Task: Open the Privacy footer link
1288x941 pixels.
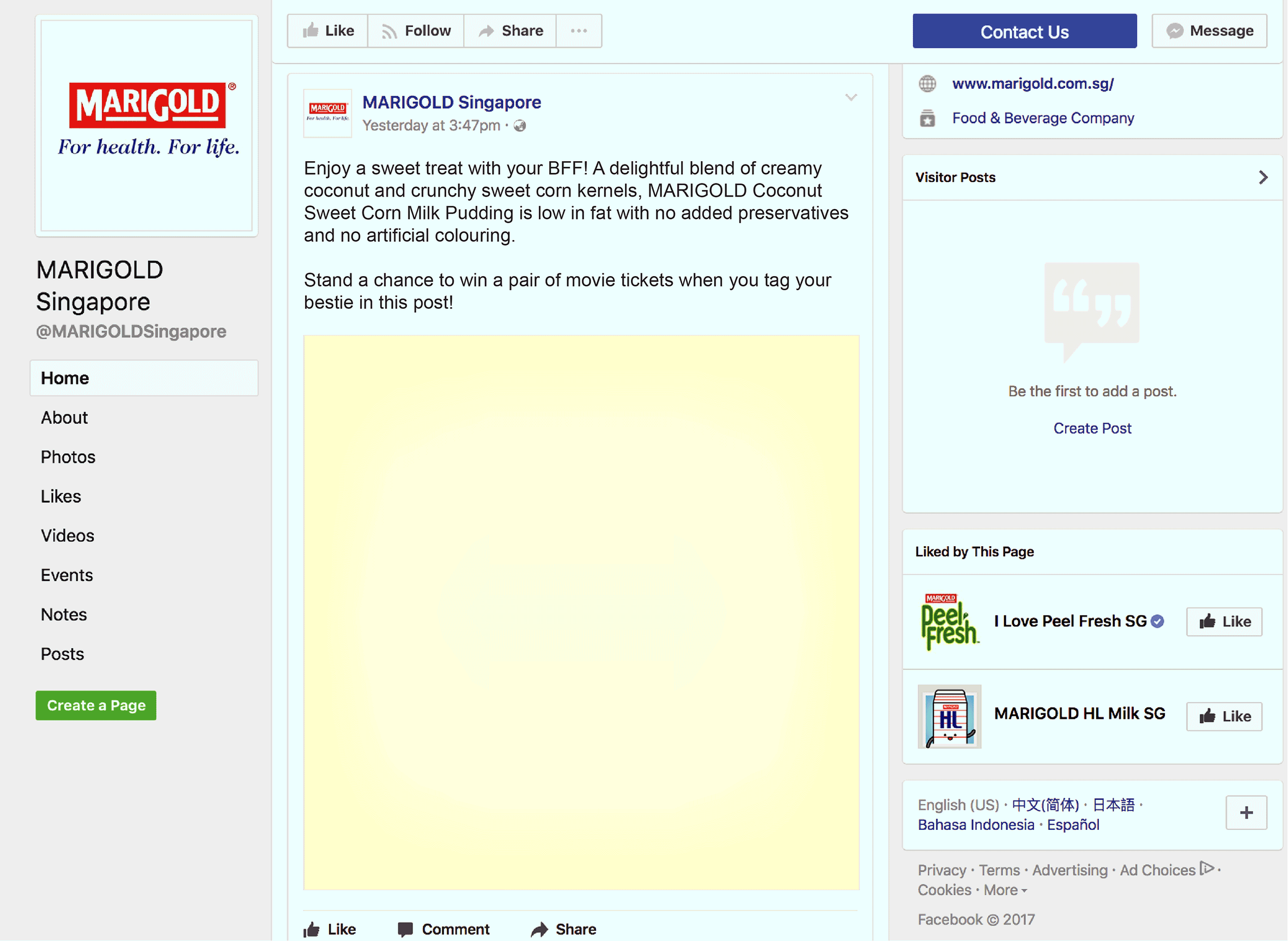Action: click(941, 870)
